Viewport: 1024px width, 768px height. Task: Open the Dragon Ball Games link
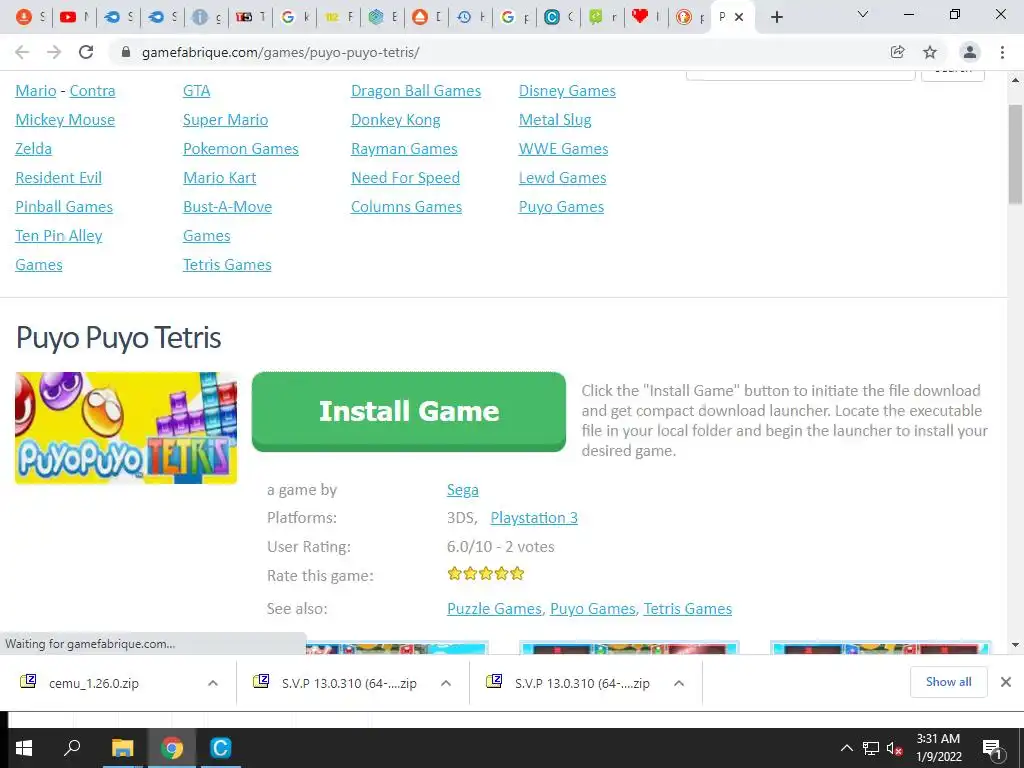416,90
